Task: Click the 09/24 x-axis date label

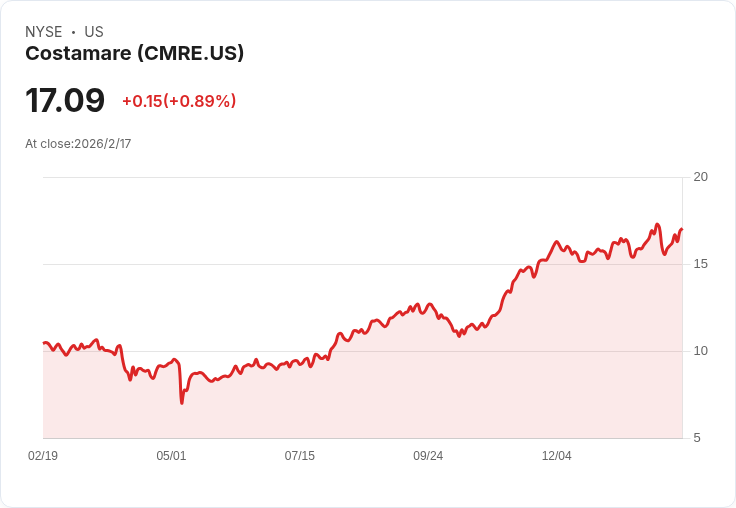Action: pyautogui.click(x=428, y=456)
